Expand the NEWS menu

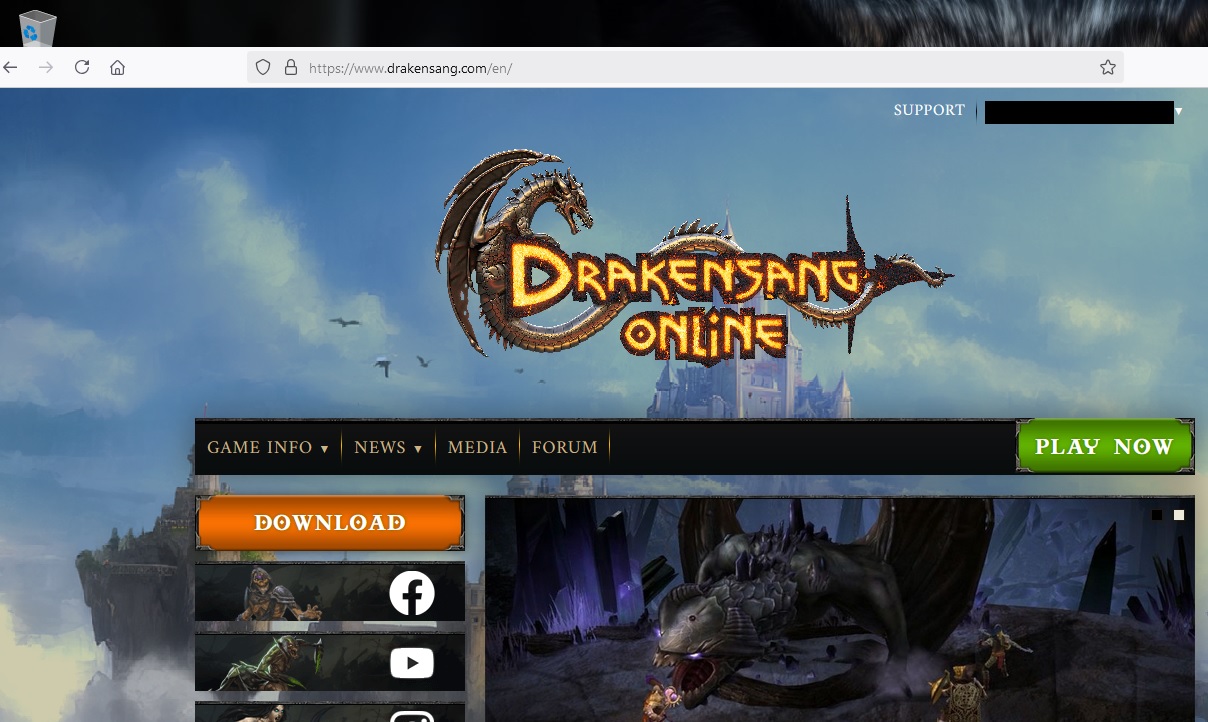point(388,447)
